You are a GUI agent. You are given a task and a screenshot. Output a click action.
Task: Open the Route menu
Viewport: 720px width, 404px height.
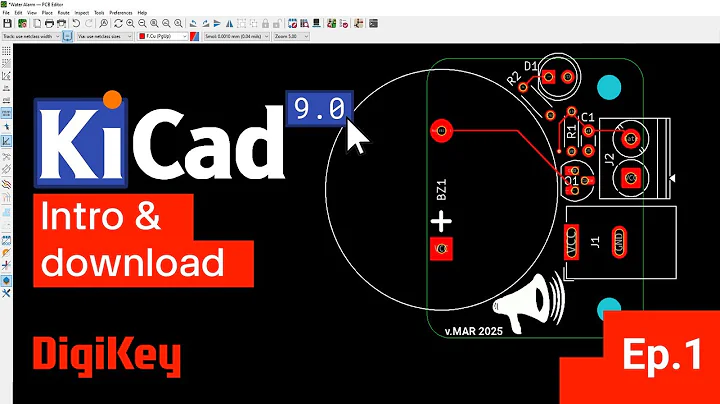(x=63, y=13)
